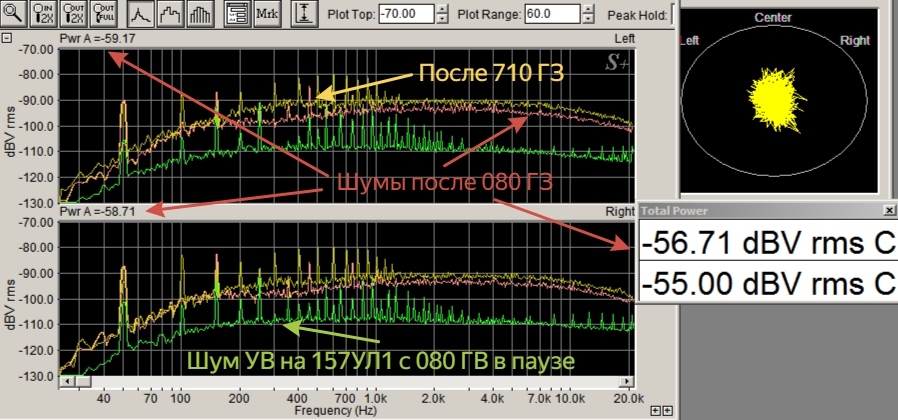
Task: Click the Center label in phase scope
Action: [773, 18]
